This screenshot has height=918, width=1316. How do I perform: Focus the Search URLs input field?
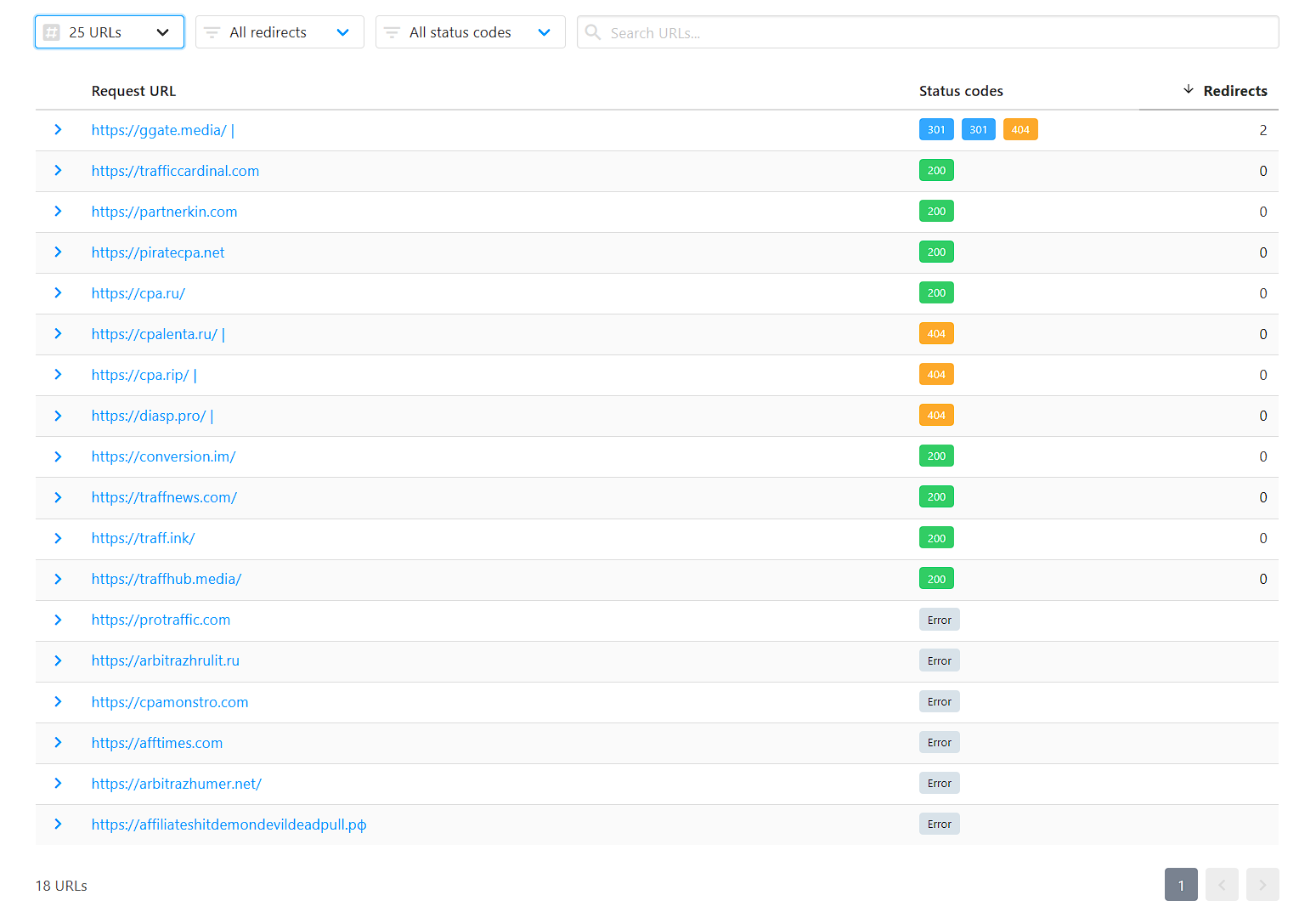coord(928,32)
